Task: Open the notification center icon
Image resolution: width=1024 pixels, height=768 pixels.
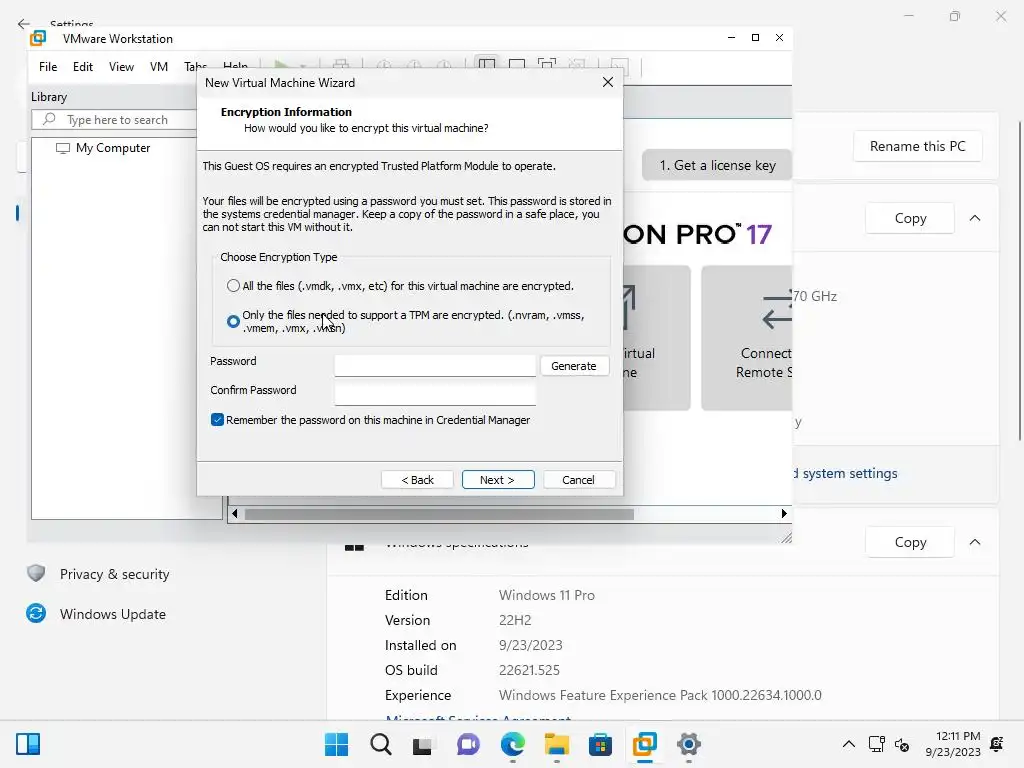Action: pos(997,744)
